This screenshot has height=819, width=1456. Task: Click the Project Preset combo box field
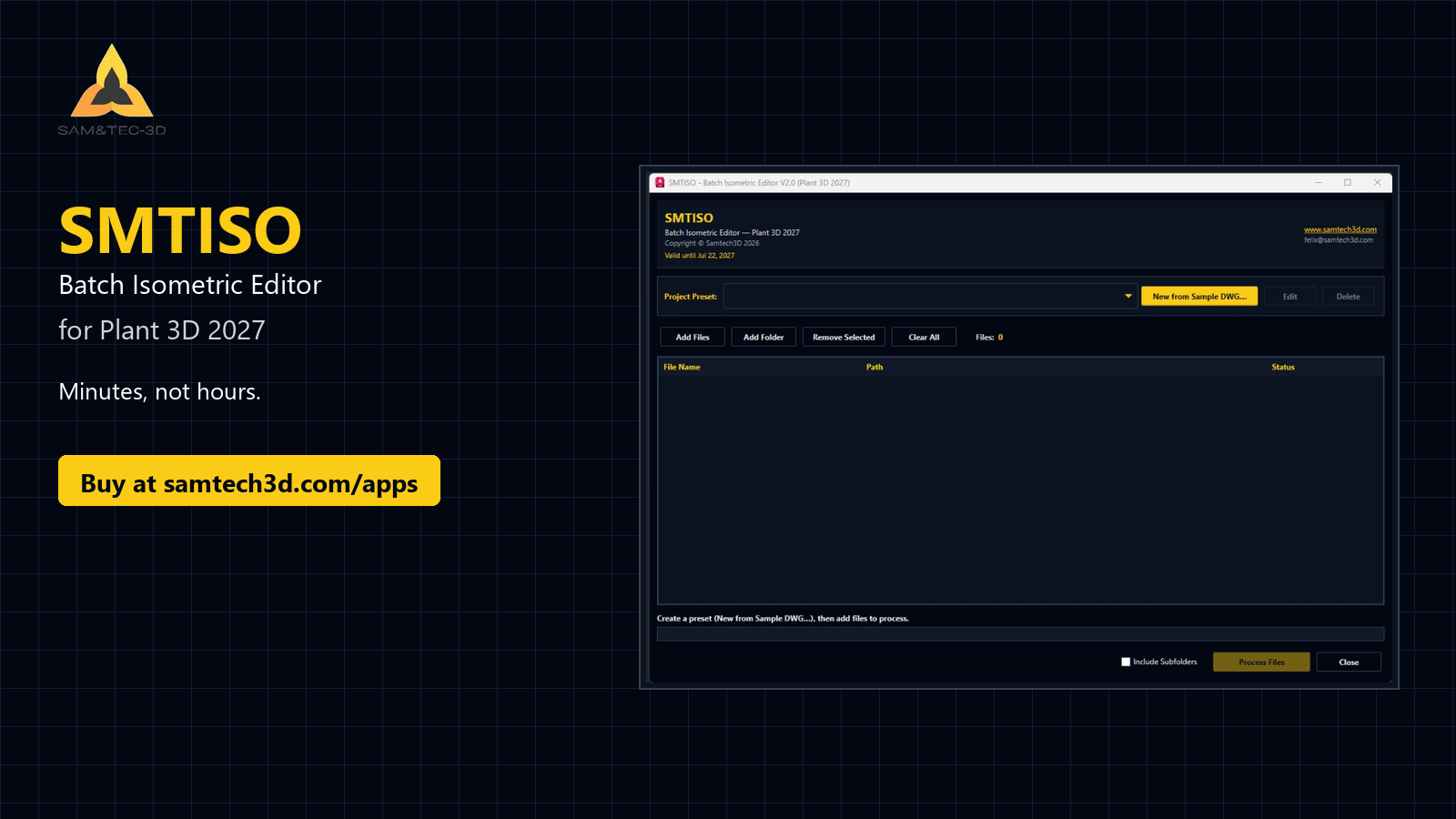point(930,296)
